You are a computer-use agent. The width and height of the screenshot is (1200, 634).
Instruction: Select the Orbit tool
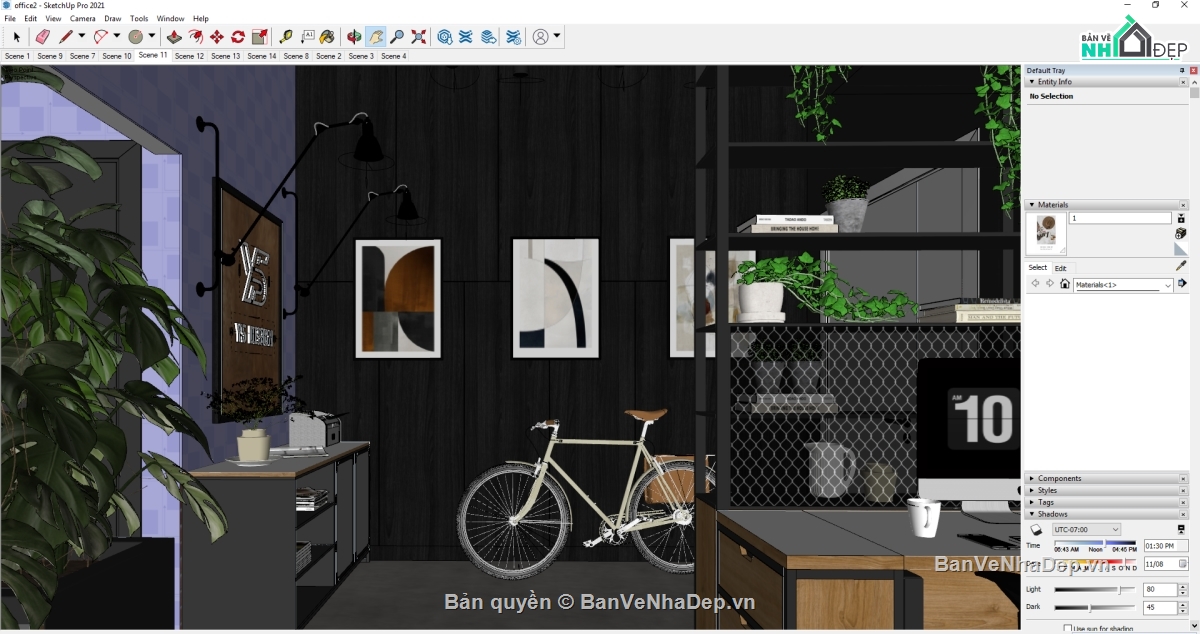[354, 37]
